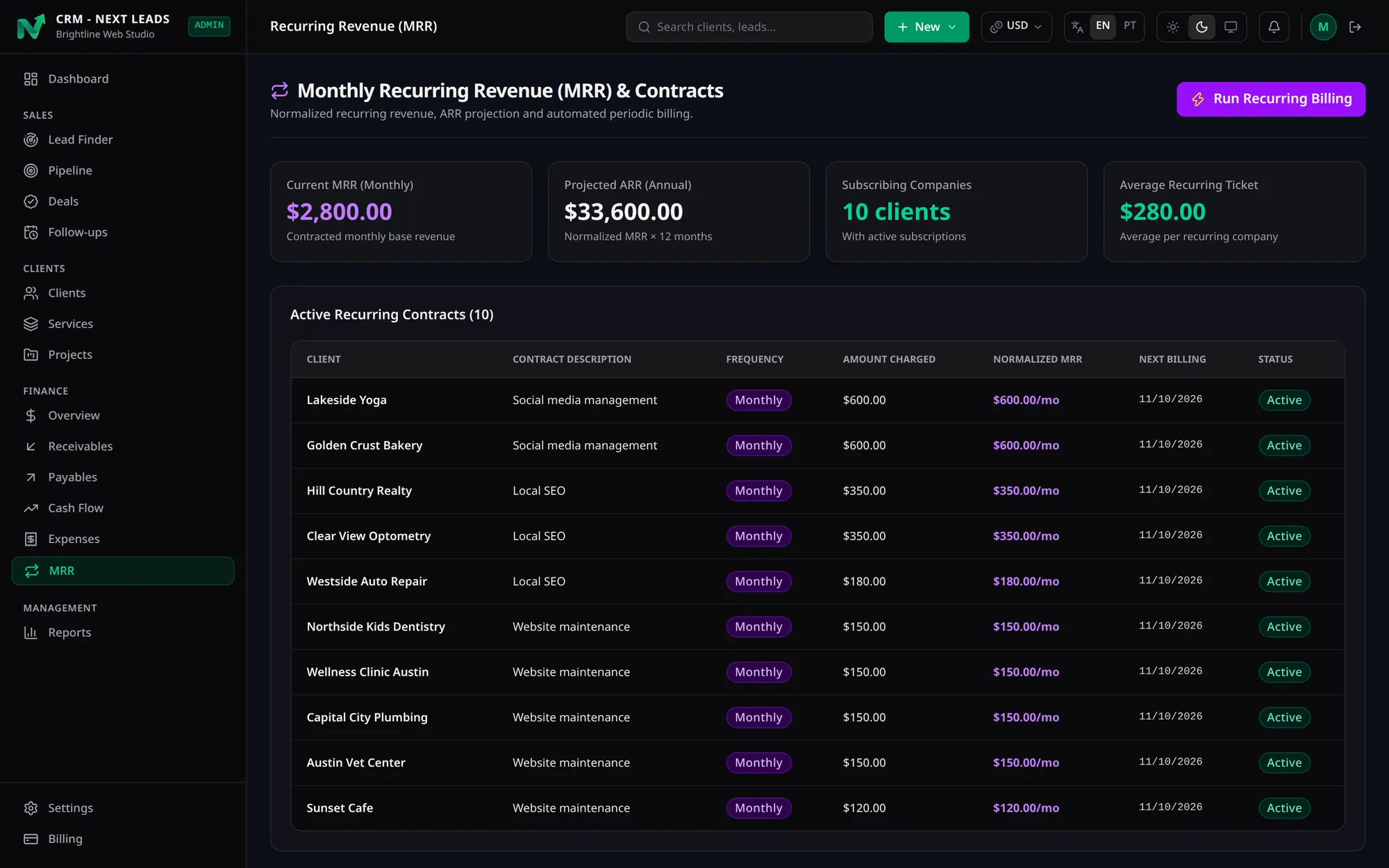Image resolution: width=1389 pixels, height=868 pixels.
Task: Switch language to EN
Action: pyautogui.click(x=1103, y=26)
